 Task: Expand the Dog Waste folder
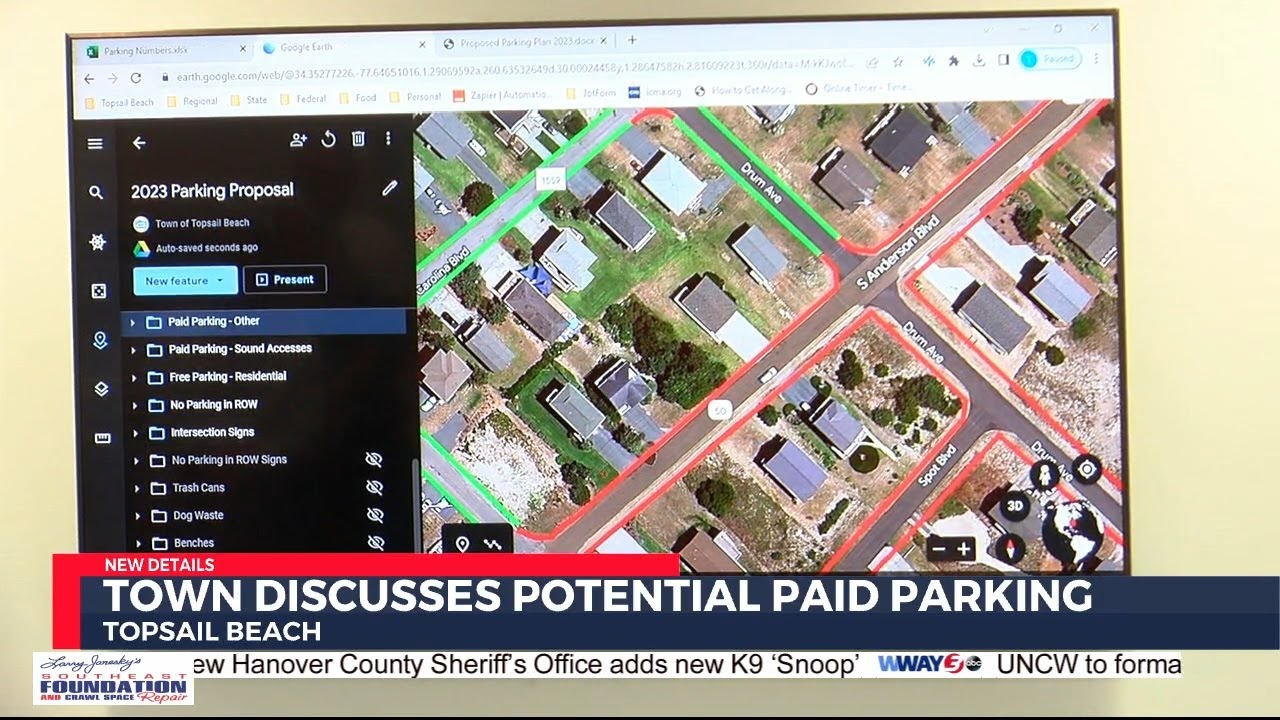(x=138, y=516)
